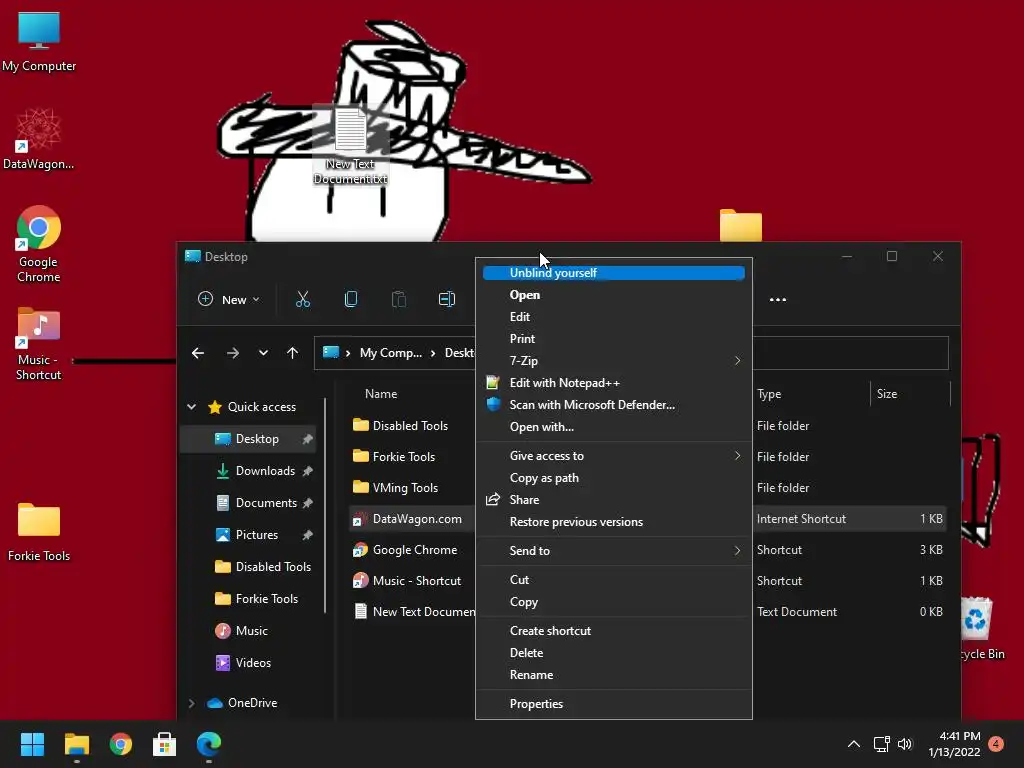Expand the OneDrive tree node
Screen dimensions: 1024x768
tap(191, 703)
